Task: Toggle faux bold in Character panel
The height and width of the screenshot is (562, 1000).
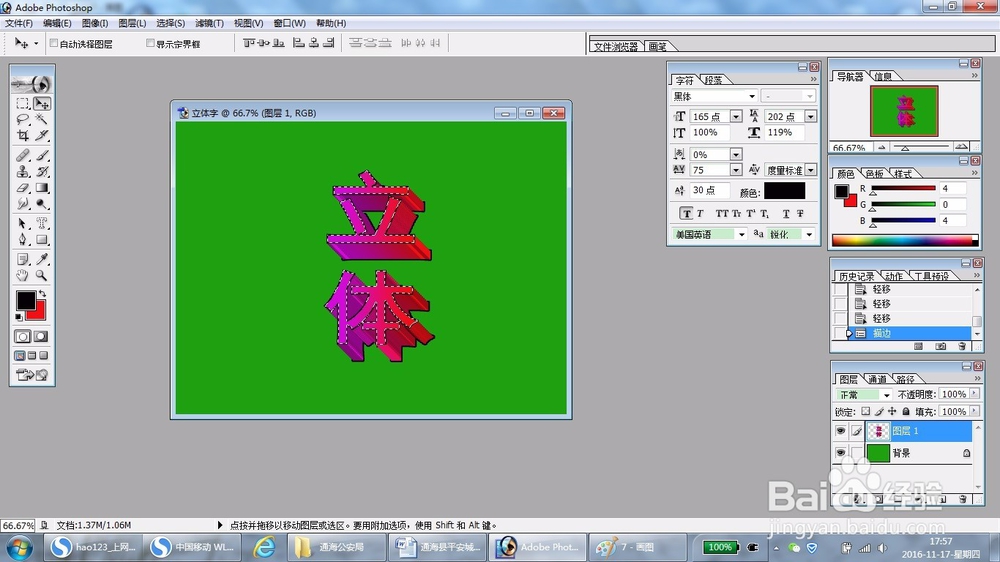Action: pyautogui.click(x=686, y=214)
